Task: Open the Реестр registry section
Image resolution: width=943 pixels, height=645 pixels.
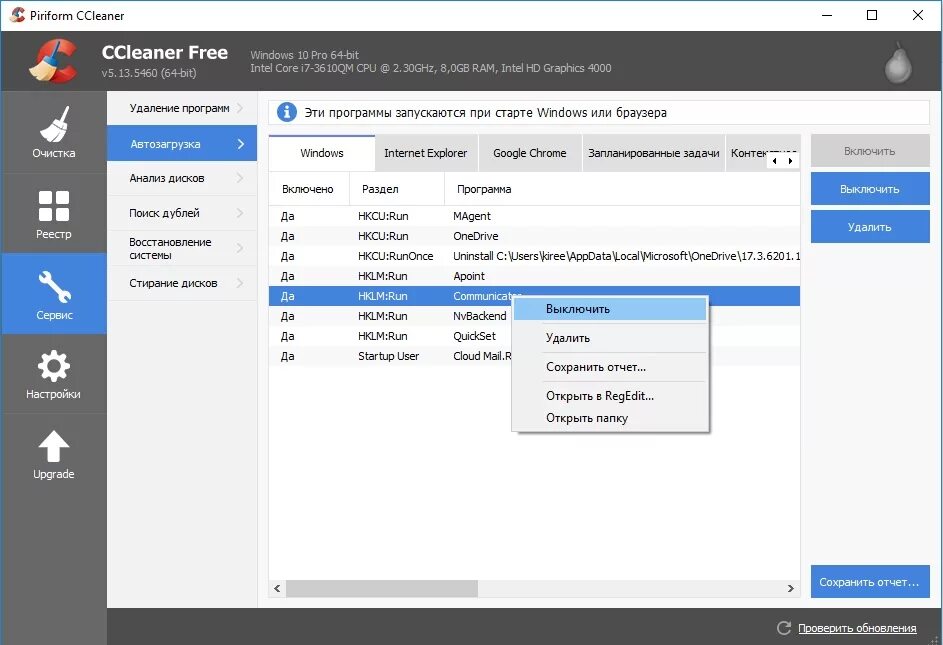Action: click(x=54, y=214)
